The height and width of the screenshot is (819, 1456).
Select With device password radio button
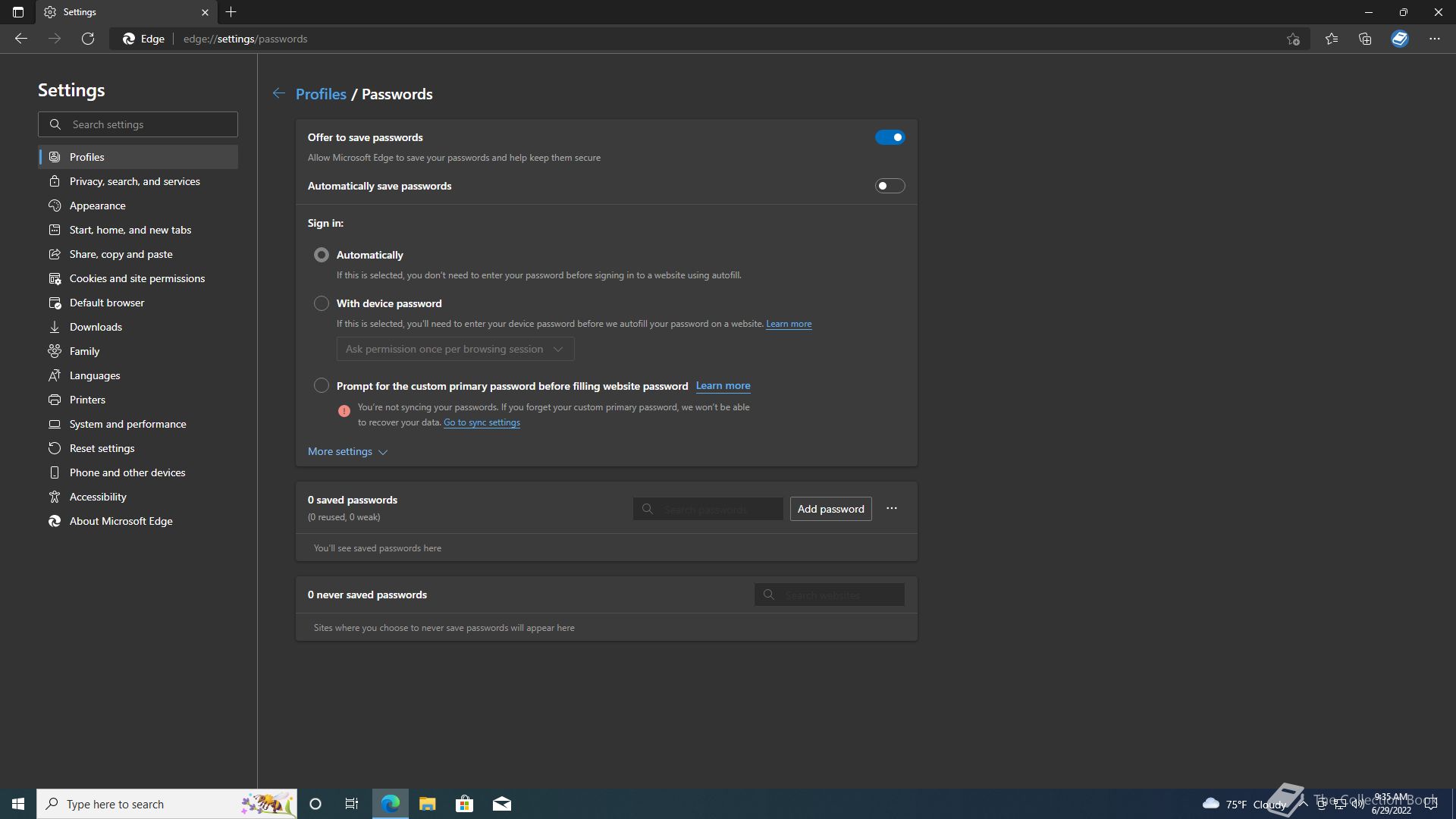click(322, 303)
